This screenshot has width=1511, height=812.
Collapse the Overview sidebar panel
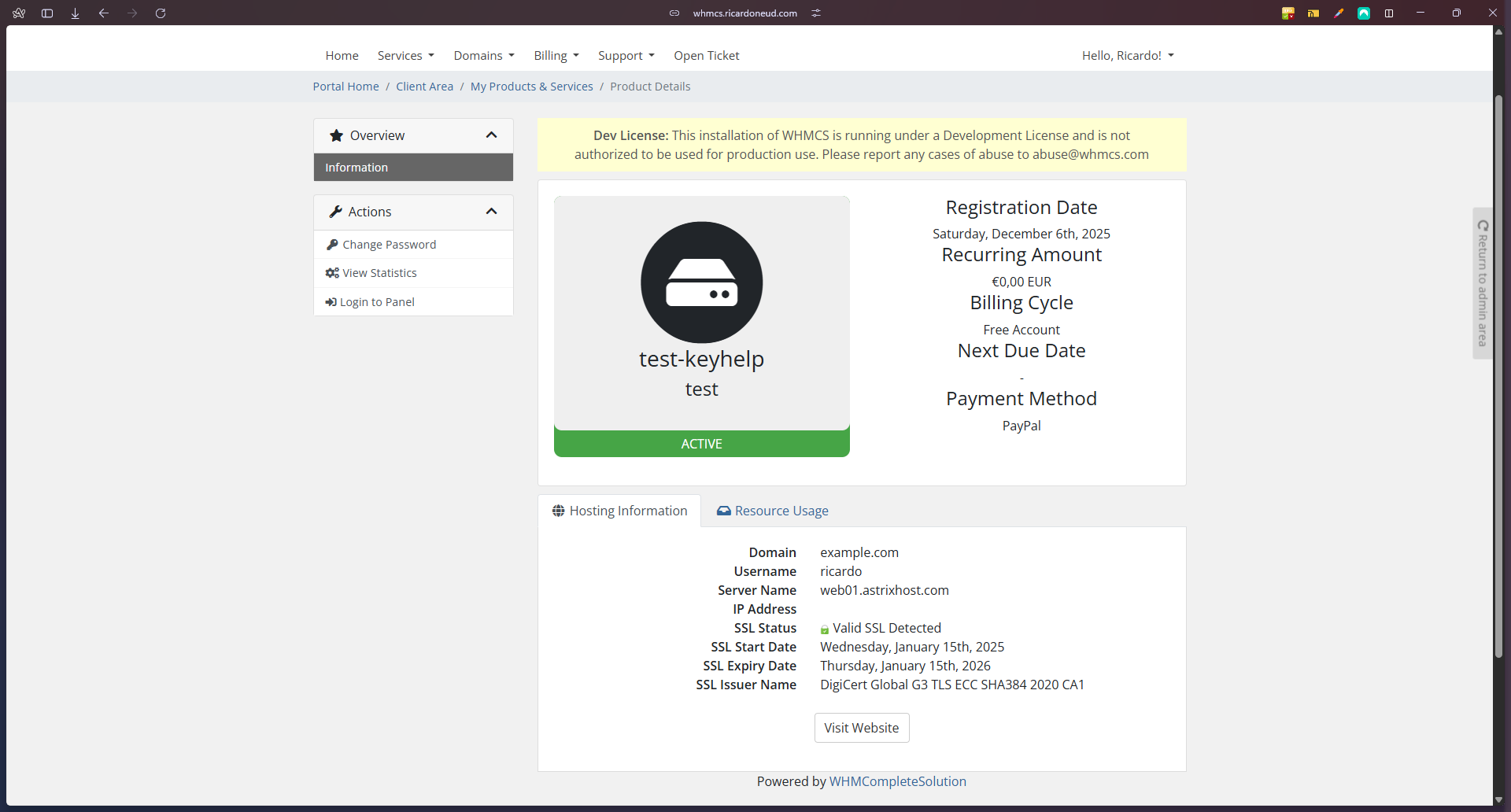(x=491, y=135)
